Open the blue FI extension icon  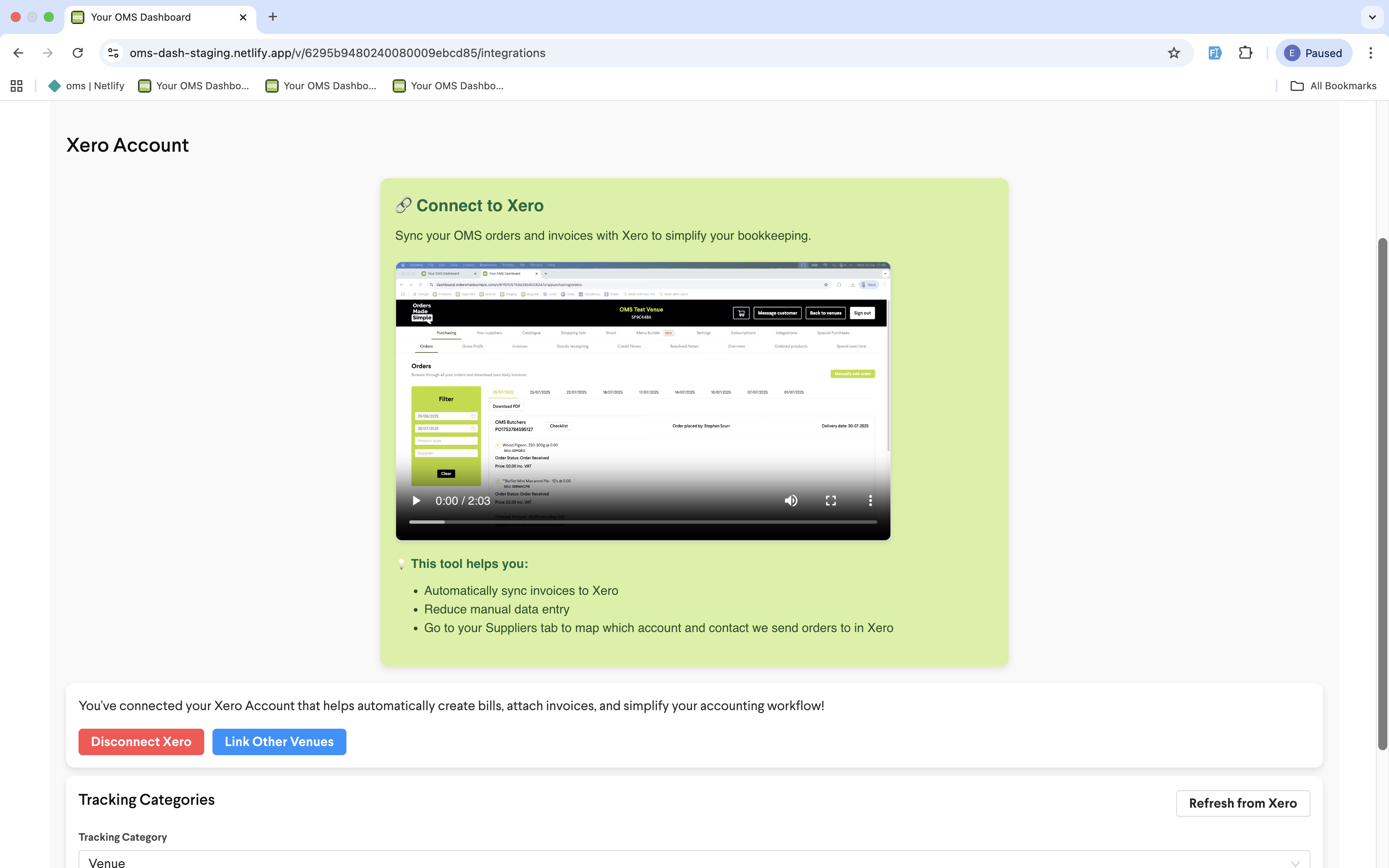[1215, 53]
